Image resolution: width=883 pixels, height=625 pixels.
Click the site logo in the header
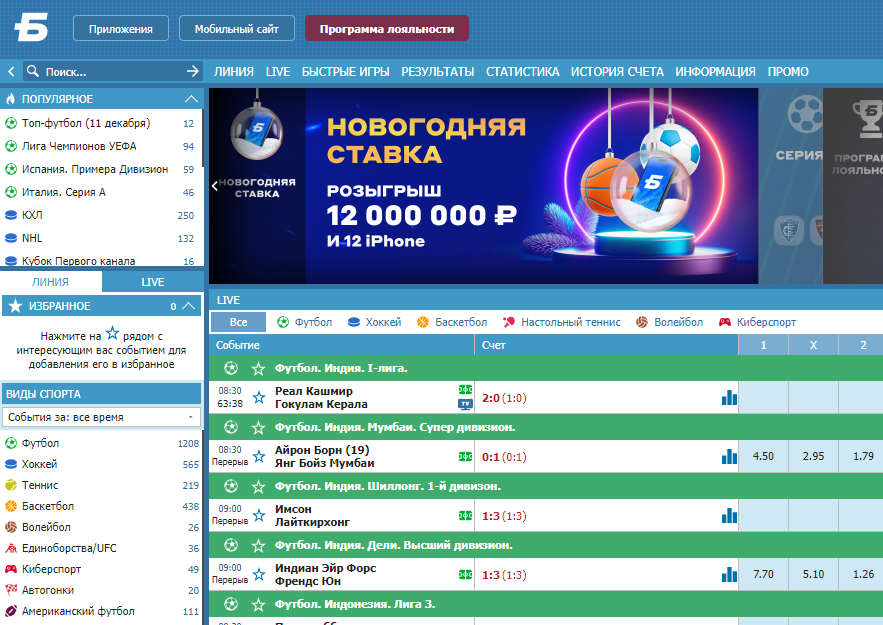pyautogui.click(x=32, y=28)
